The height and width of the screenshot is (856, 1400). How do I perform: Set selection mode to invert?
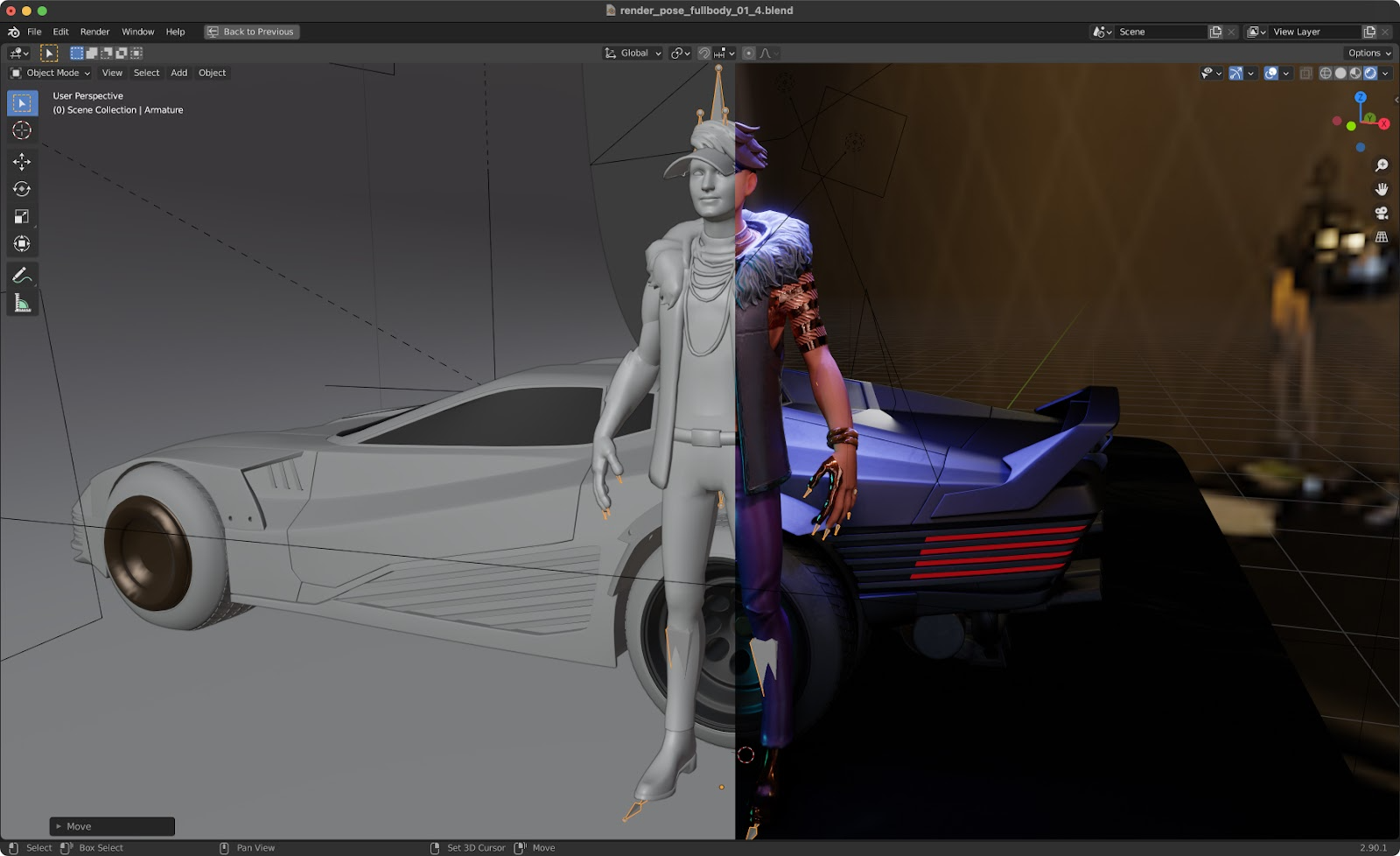pos(122,53)
